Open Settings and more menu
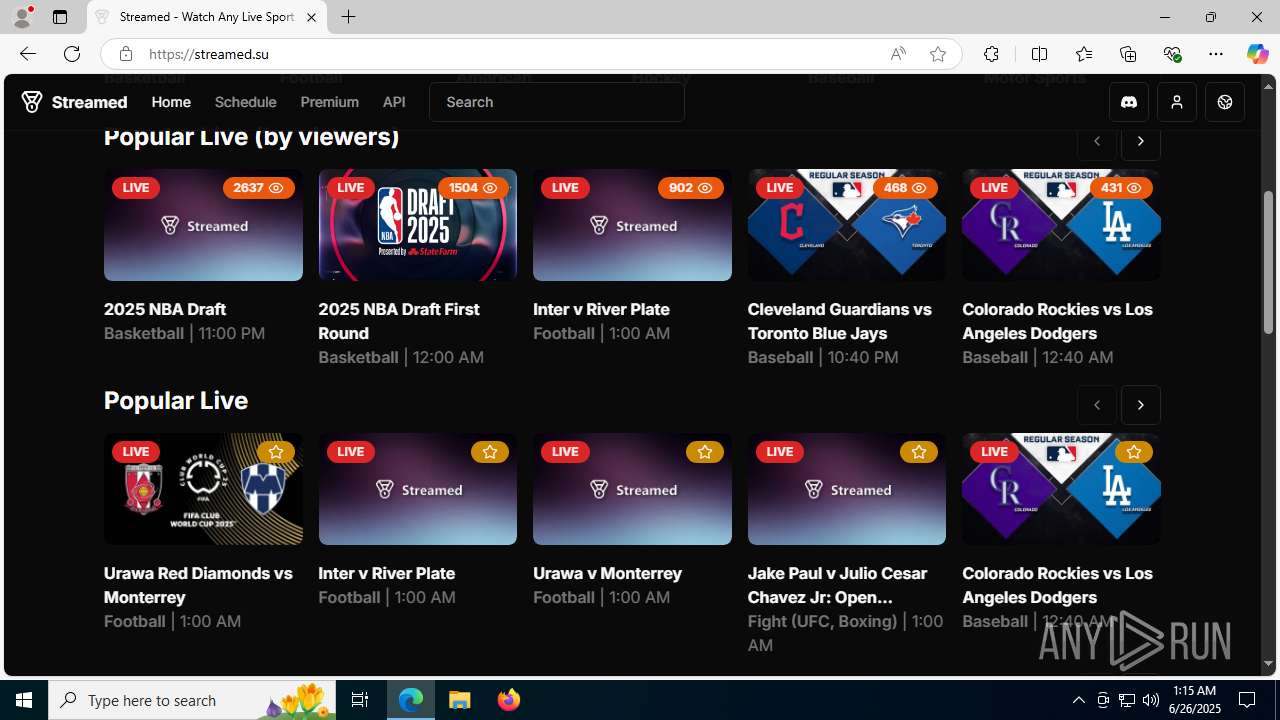This screenshot has width=1280, height=720. click(x=1216, y=54)
